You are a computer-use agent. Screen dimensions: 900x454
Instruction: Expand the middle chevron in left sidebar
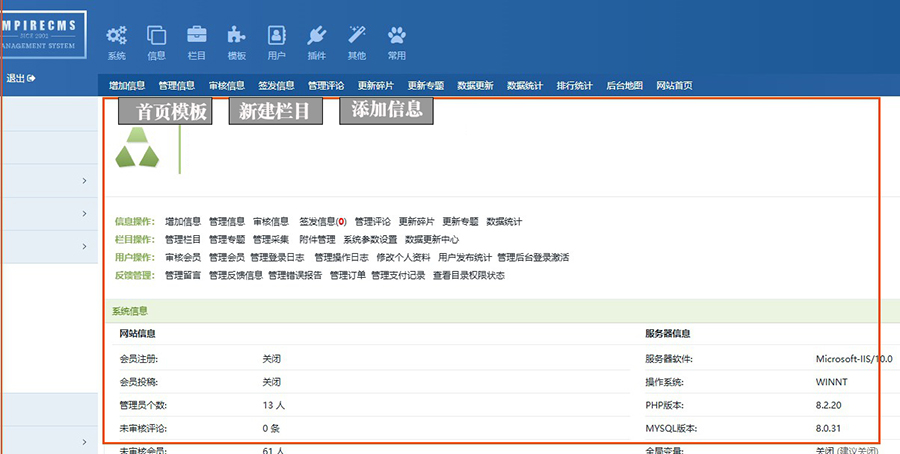pyautogui.click(x=84, y=214)
